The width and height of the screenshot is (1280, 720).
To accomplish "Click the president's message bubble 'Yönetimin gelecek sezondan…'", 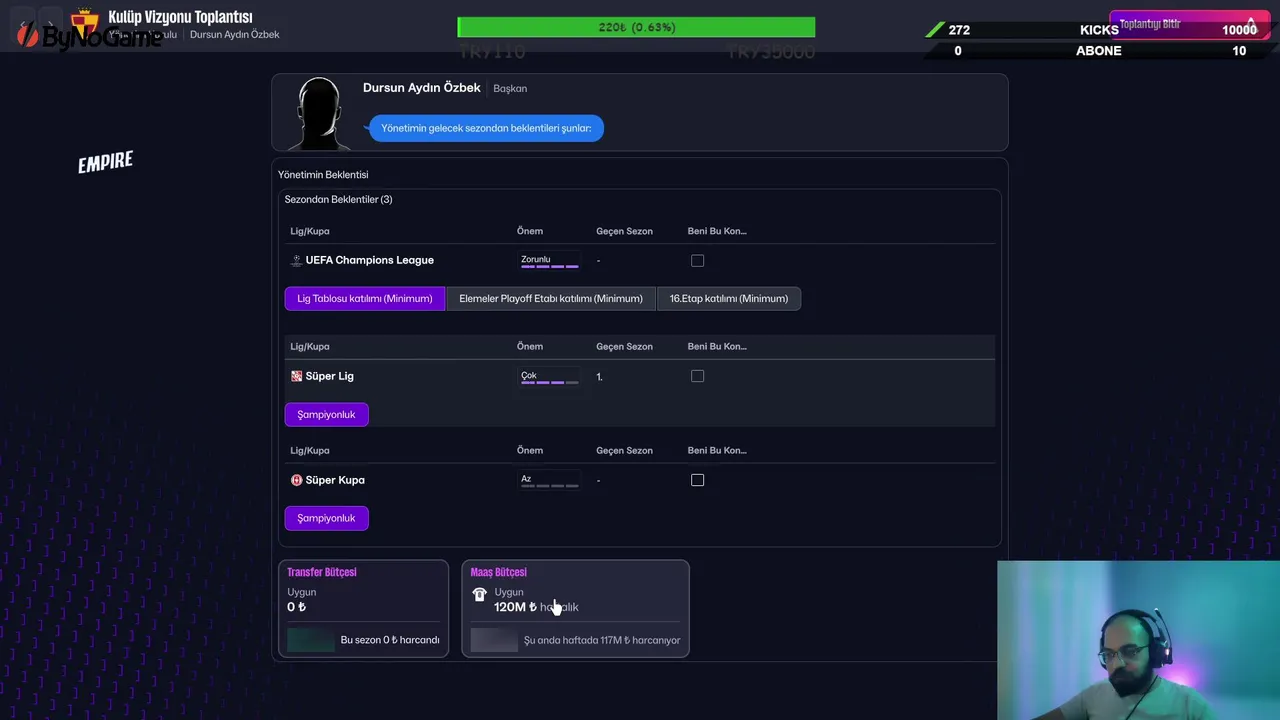I will (x=486, y=128).
